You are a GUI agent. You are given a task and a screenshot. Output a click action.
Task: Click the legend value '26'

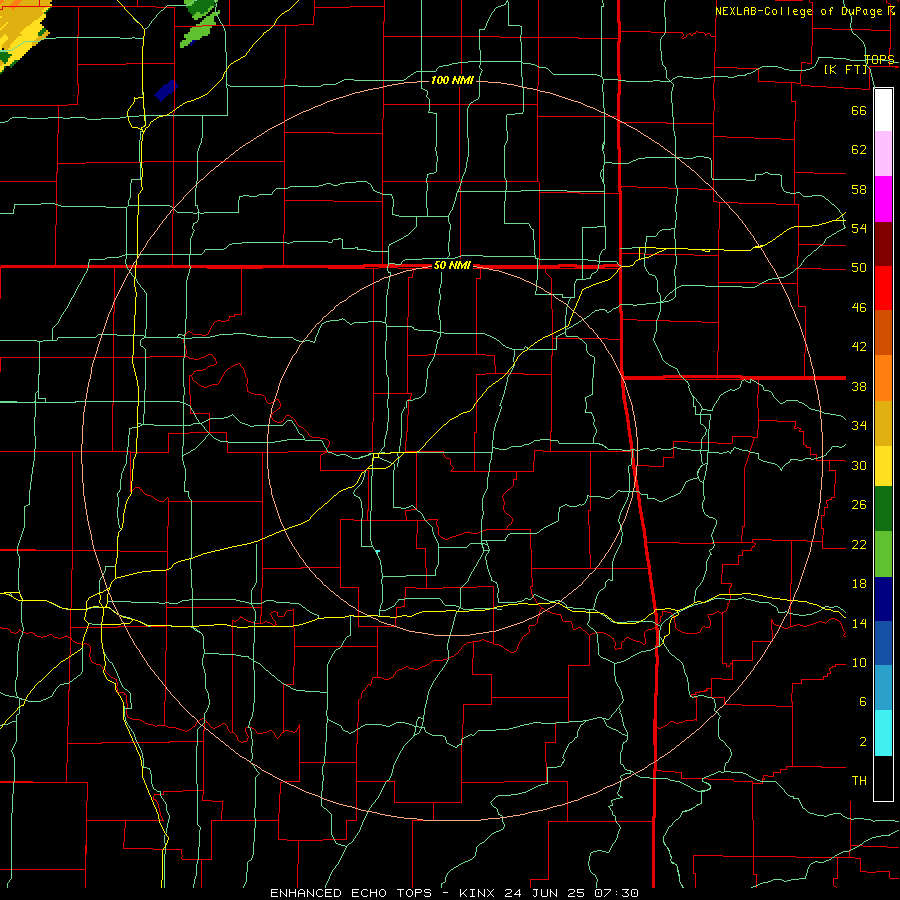(x=859, y=505)
